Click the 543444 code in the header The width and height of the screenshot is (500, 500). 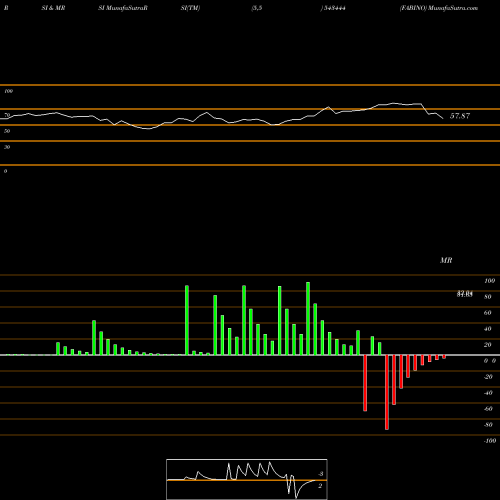(334, 8)
